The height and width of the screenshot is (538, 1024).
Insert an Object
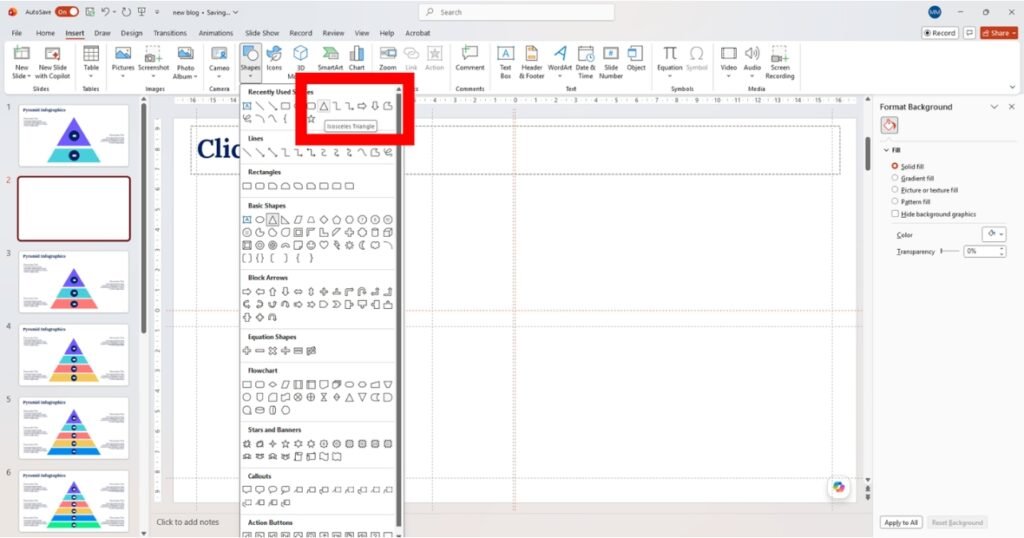pos(635,59)
